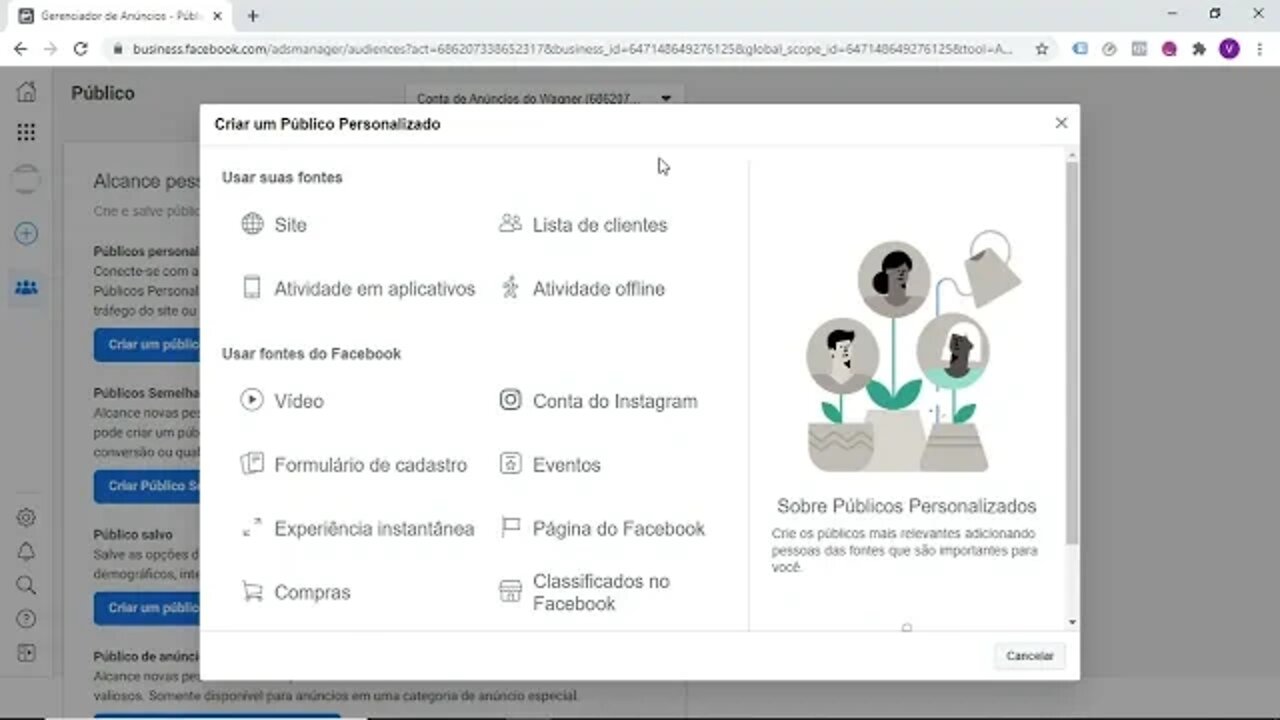The height and width of the screenshot is (720, 1280).
Task: Open the Chrome three-dot menu
Action: [x=1260, y=48]
